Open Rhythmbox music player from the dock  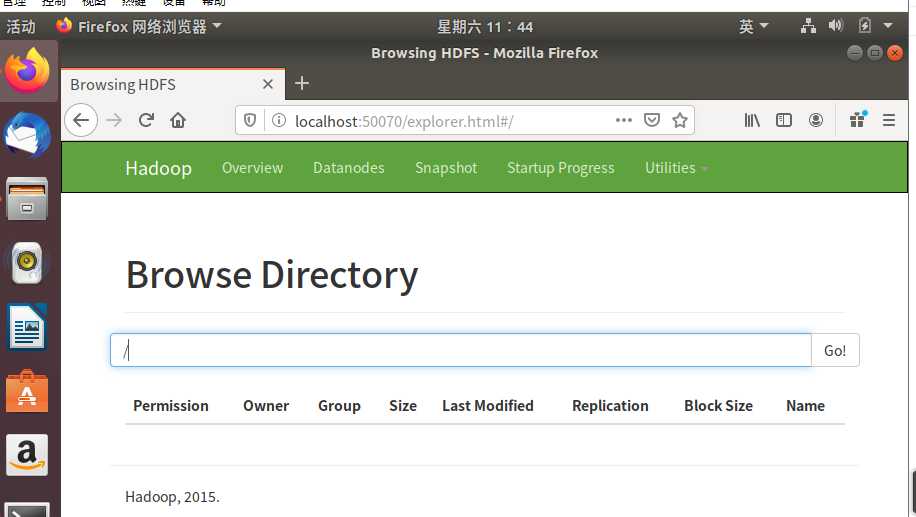pos(27,263)
